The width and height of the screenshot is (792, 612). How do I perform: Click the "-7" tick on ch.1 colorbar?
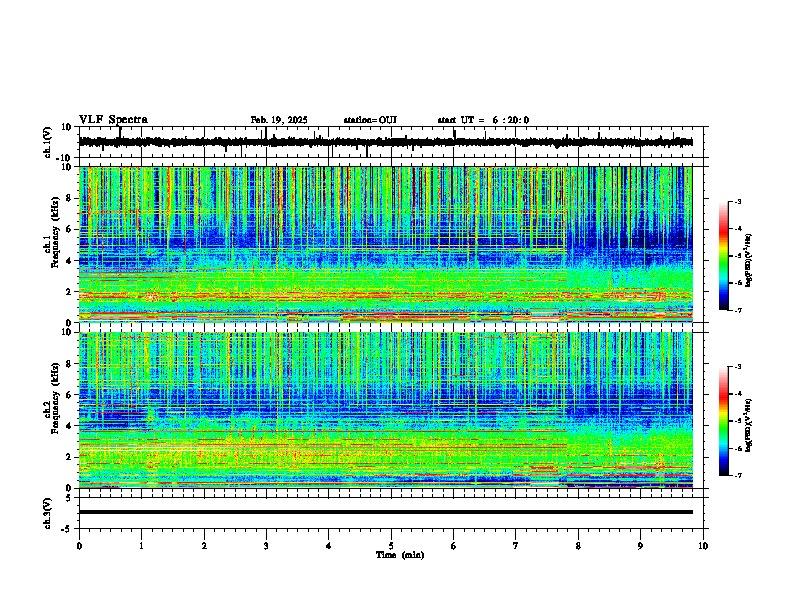[x=738, y=310]
